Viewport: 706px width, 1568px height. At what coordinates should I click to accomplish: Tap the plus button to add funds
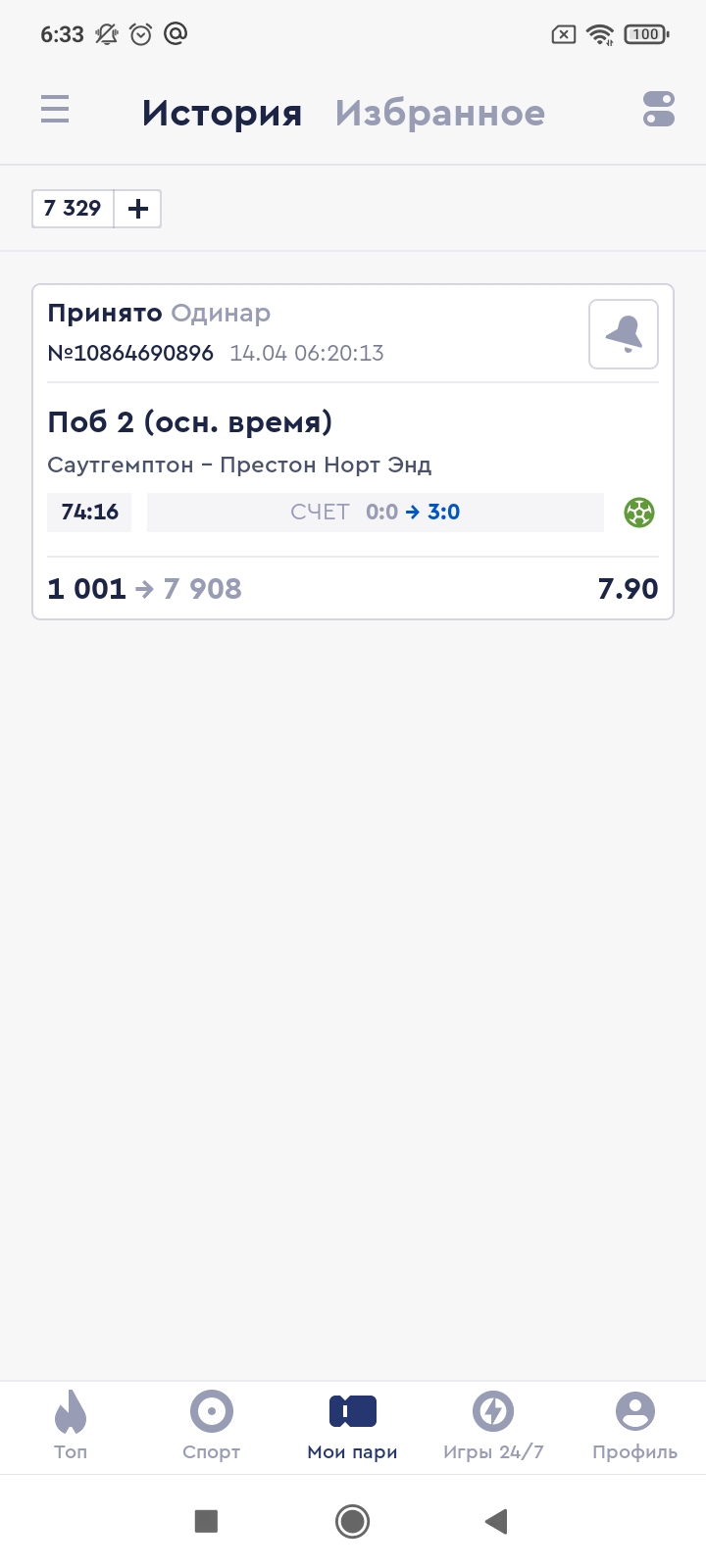138,209
